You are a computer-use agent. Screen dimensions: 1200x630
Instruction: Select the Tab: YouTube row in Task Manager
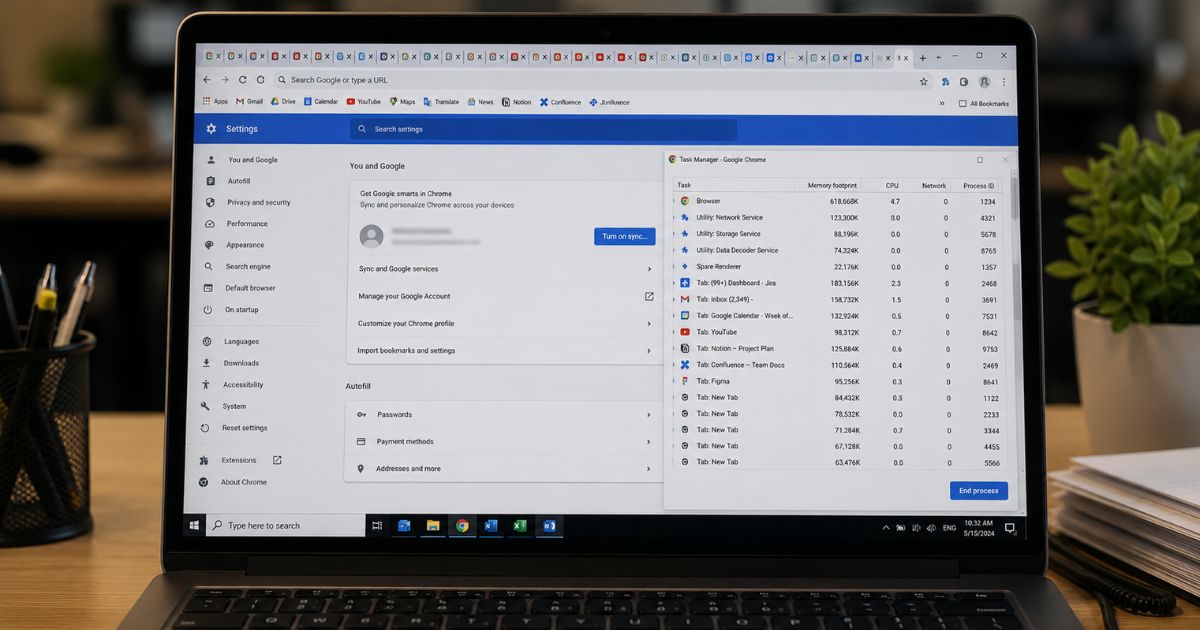(839, 332)
